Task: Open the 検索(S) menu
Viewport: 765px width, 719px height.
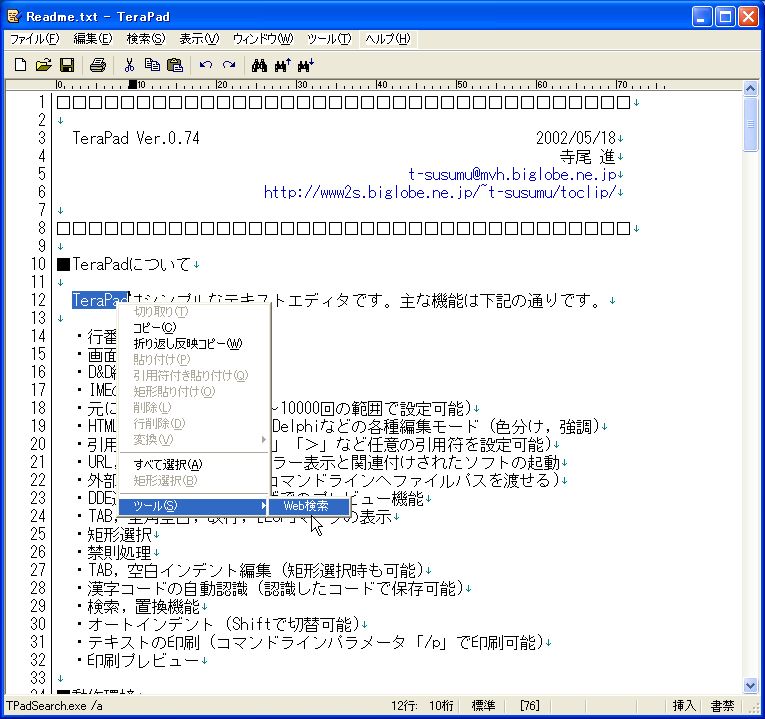Action: click(146, 39)
